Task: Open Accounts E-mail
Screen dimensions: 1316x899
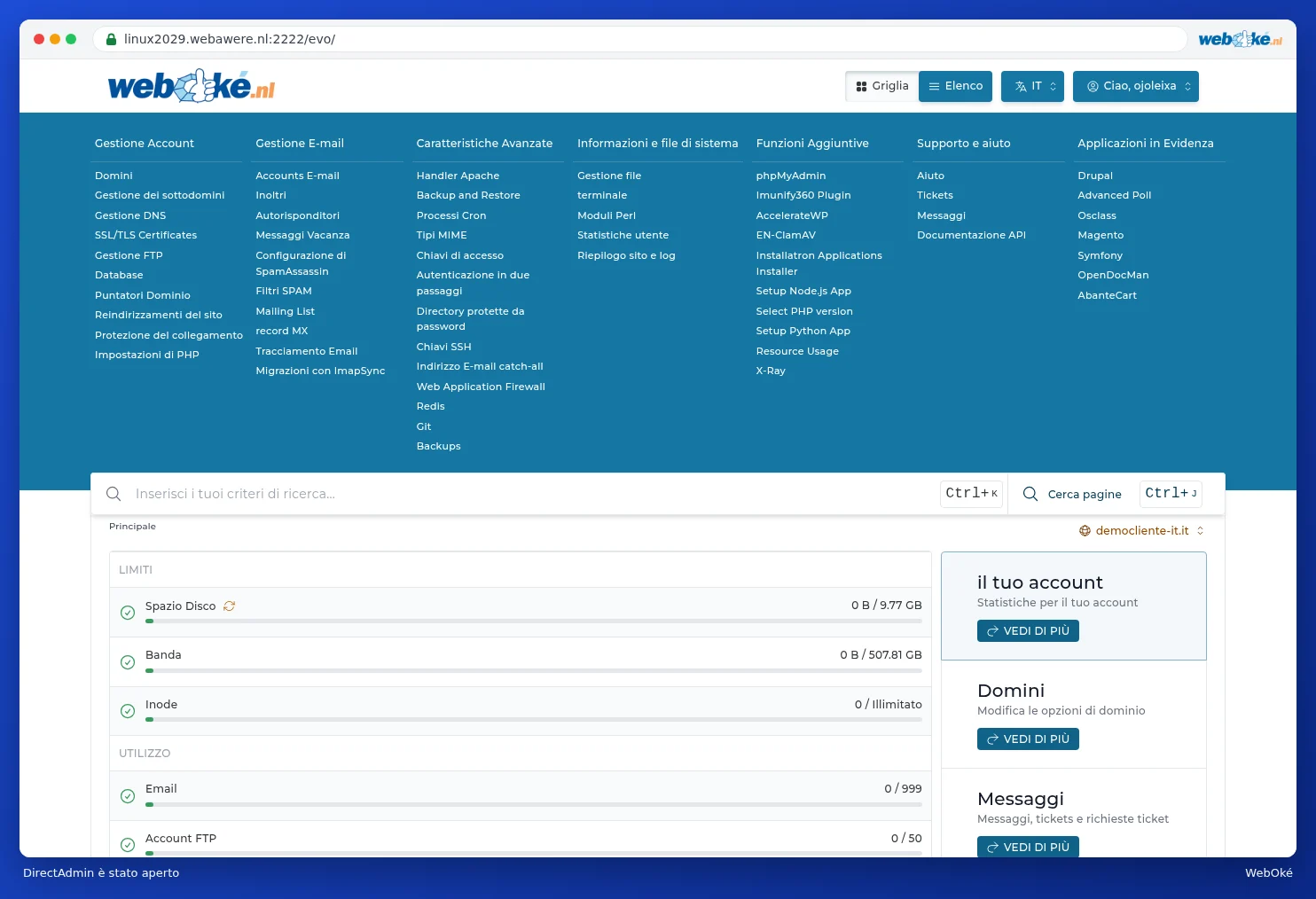Action: 298,176
